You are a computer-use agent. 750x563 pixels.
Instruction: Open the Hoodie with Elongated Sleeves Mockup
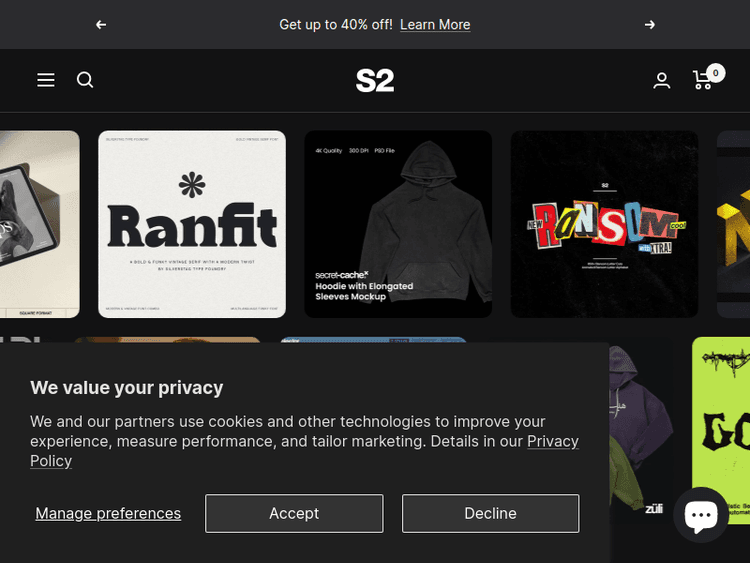(398, 224)
